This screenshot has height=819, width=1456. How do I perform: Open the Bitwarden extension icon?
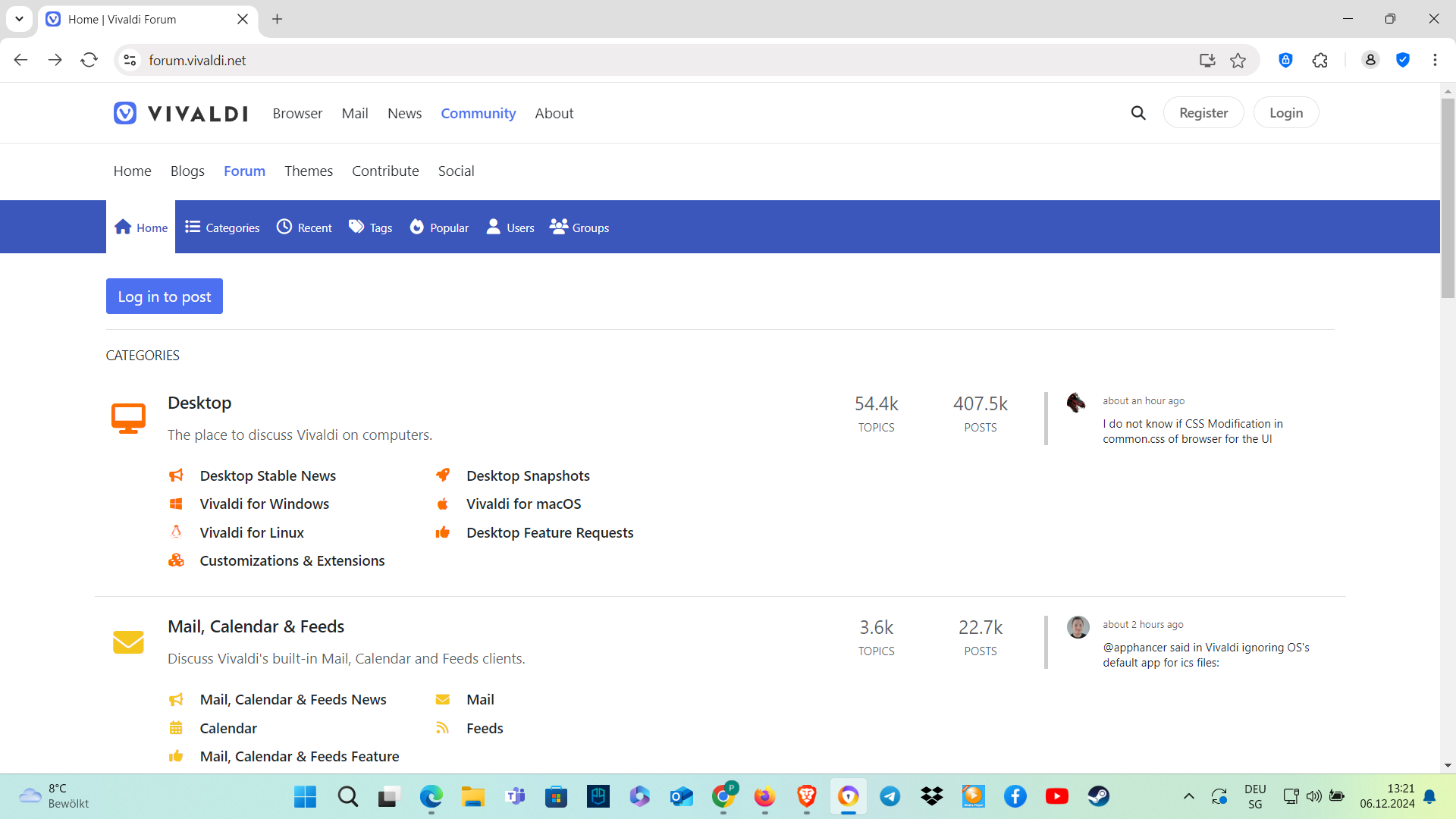[1285, 60]
